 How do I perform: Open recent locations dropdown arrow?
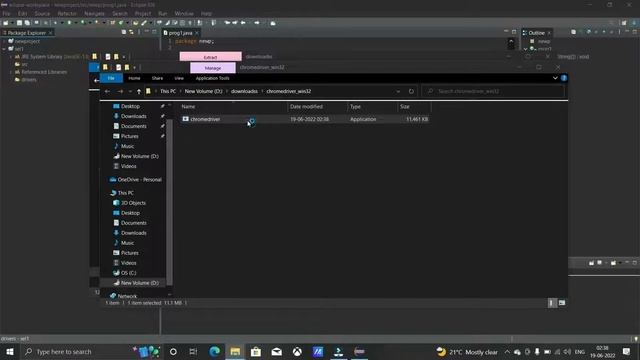pyautogui.click(x=130, y=91)
